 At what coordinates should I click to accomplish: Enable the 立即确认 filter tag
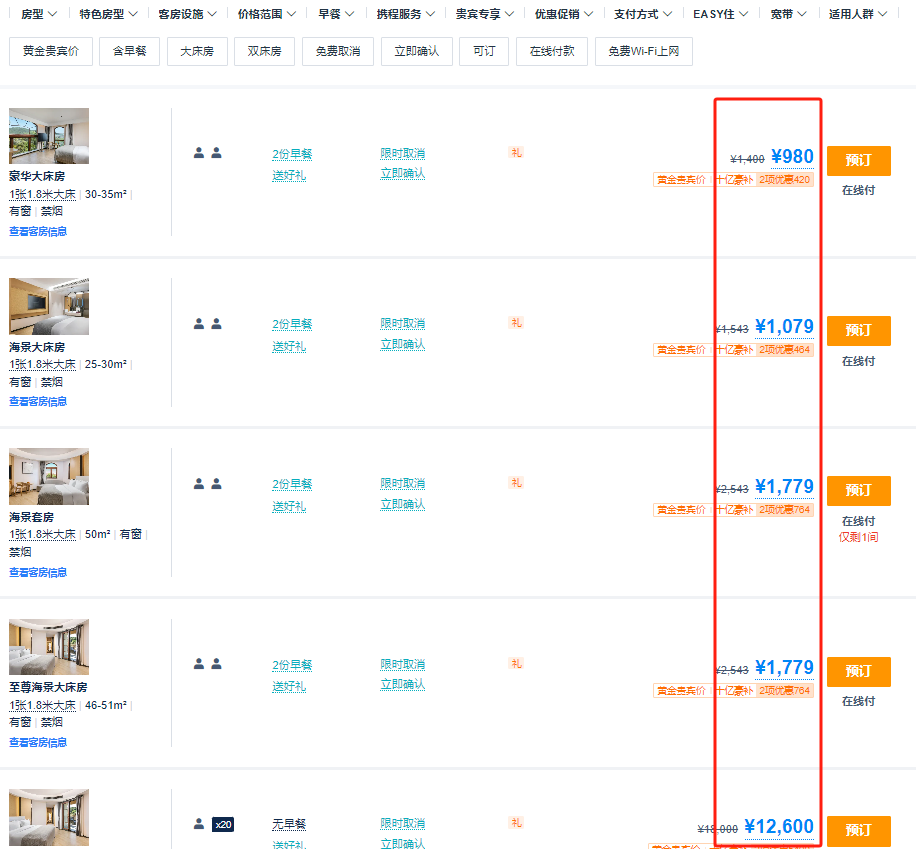417,51
